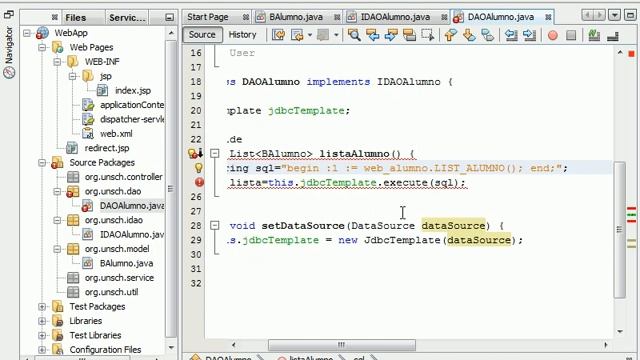Viewport: 640px width, 360px height.
Task: Switch the editor to Source view
Action: [202, 35]
